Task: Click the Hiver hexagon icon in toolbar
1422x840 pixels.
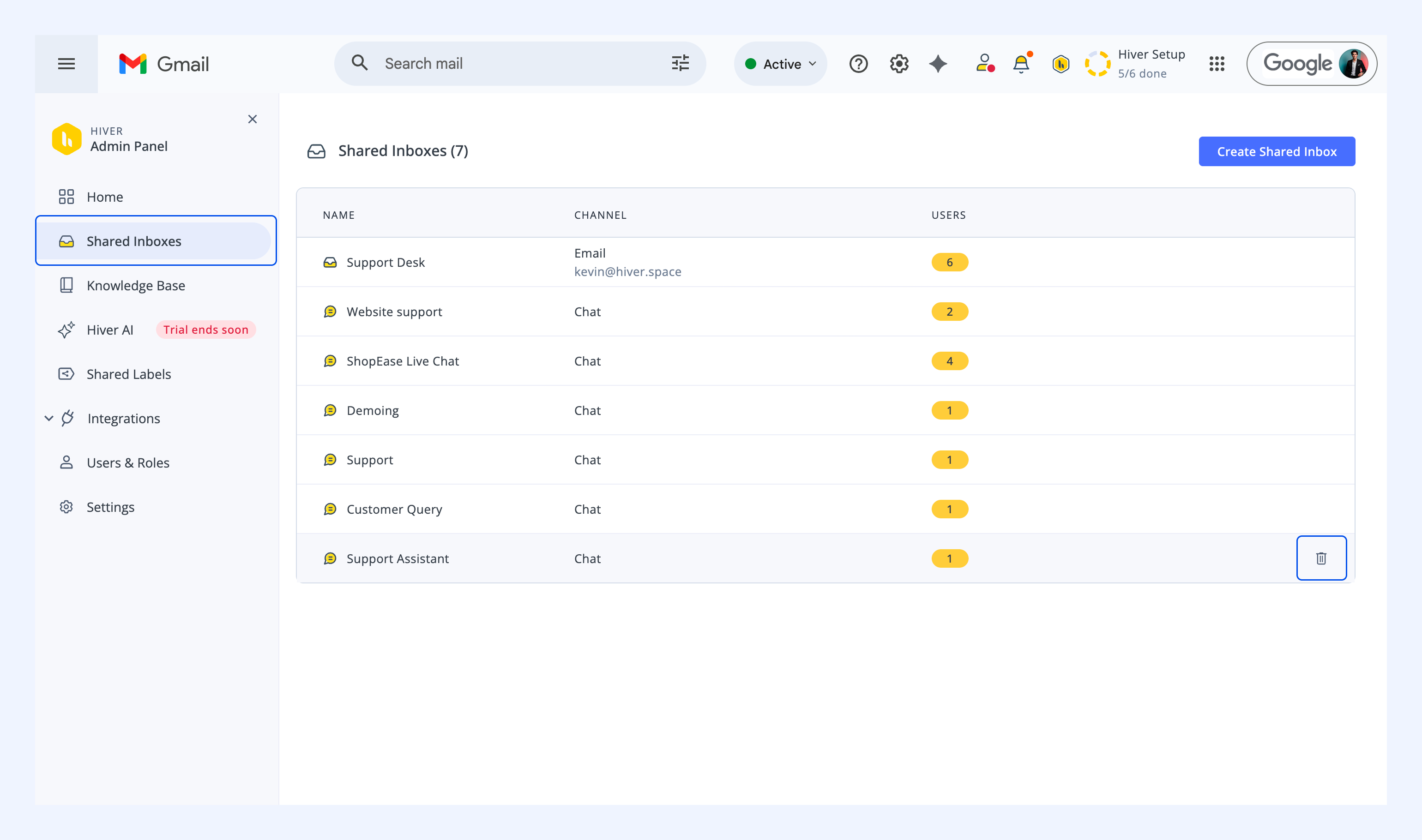Action: (1061, 64)
